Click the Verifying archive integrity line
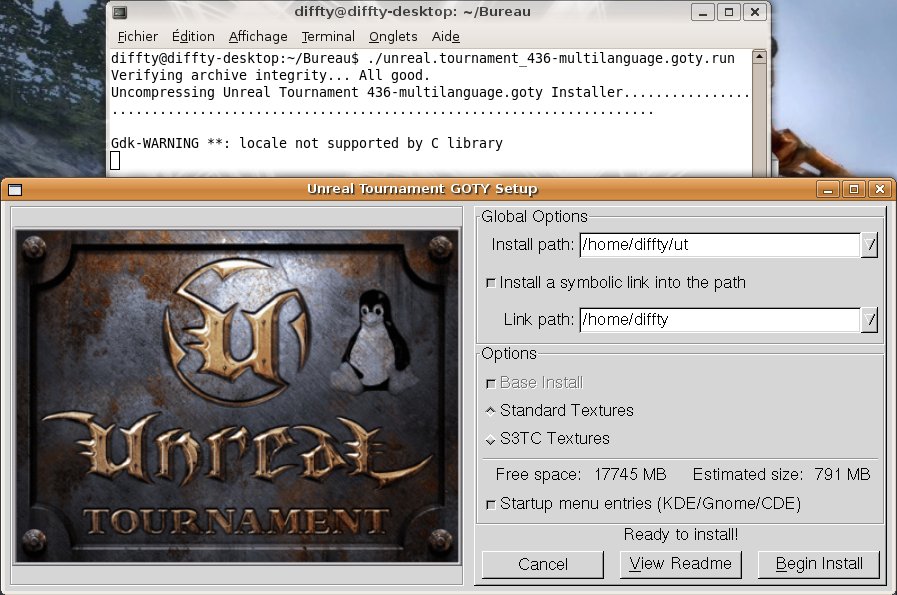 coord(270,76)
